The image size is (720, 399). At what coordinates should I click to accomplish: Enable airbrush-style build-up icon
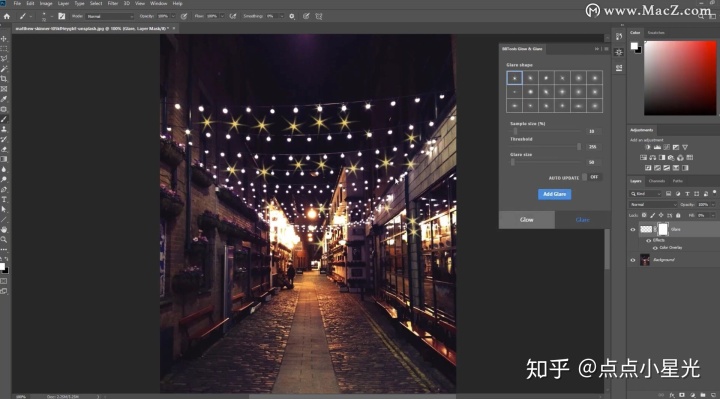[x=233, y=16]
